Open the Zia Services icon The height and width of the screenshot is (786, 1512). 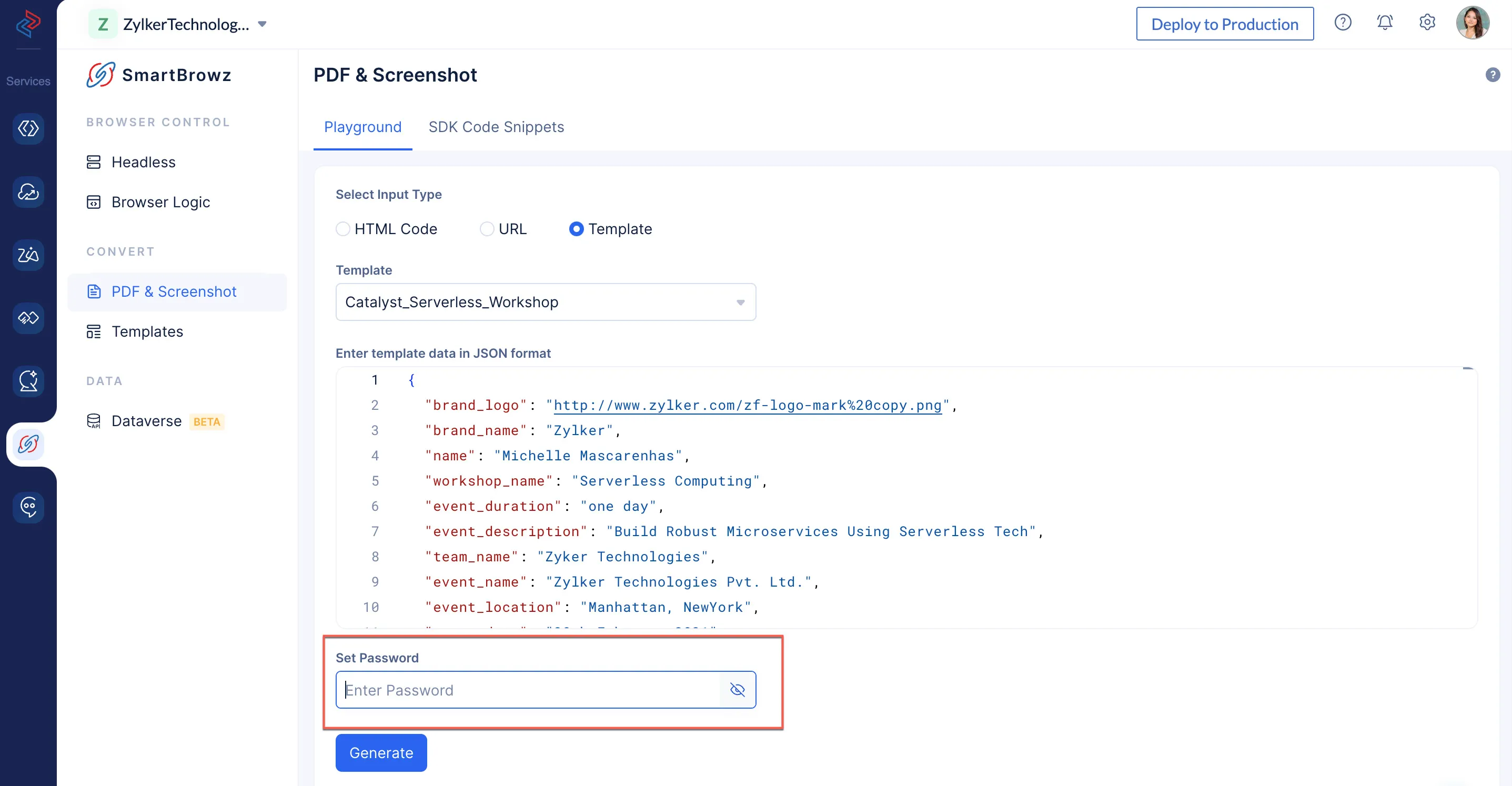(x=28, y=255)
